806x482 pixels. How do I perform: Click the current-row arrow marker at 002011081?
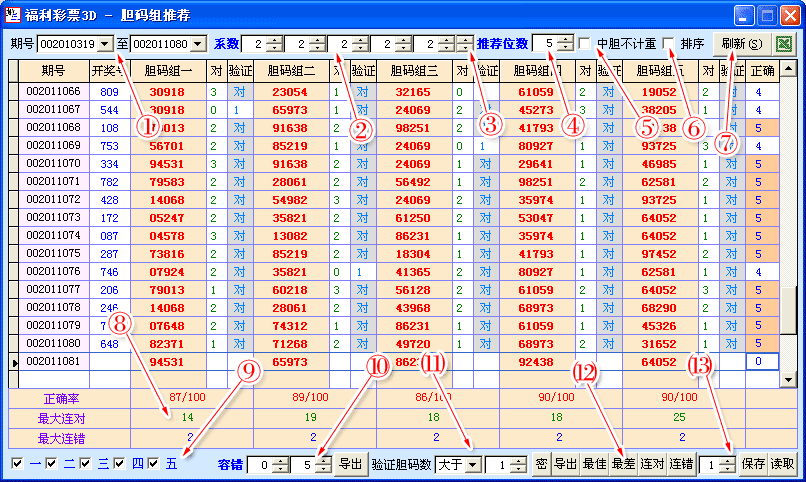click(x=14, y=363)
